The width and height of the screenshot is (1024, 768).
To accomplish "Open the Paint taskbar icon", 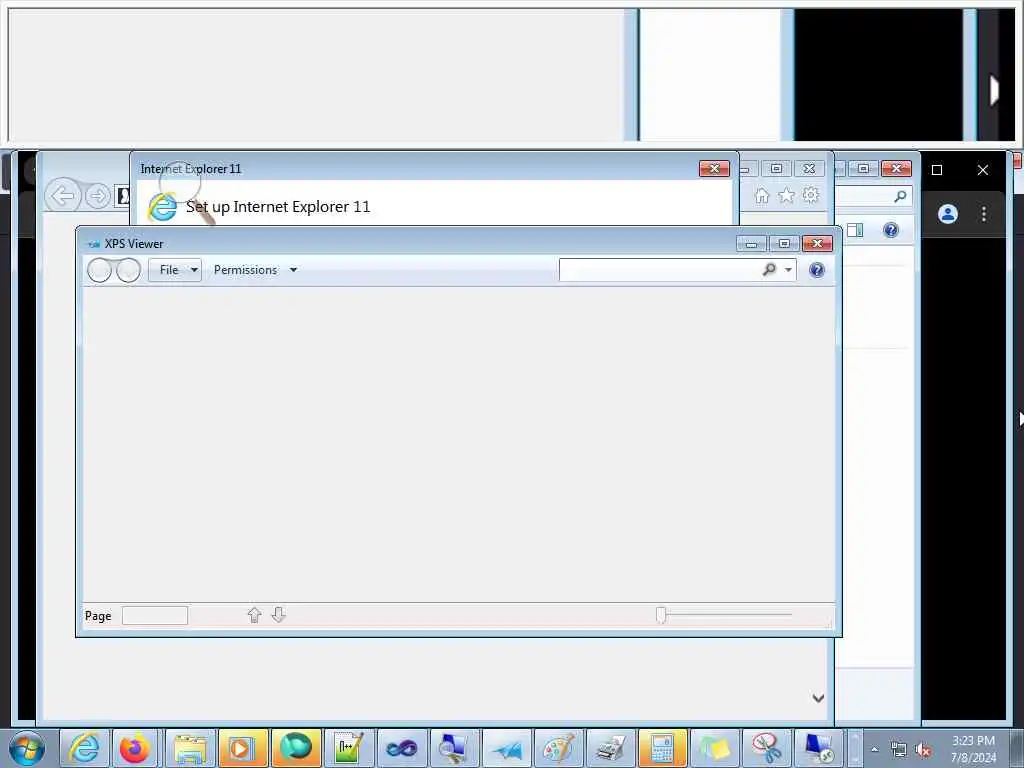I will [559, 748].
